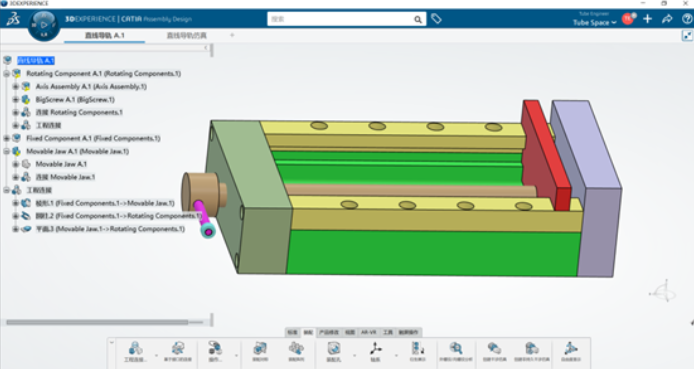The height and width of the screenshot is (369, 694).
Task: Click the 工程连接 toolbar icon
Action: coord(136,348)
